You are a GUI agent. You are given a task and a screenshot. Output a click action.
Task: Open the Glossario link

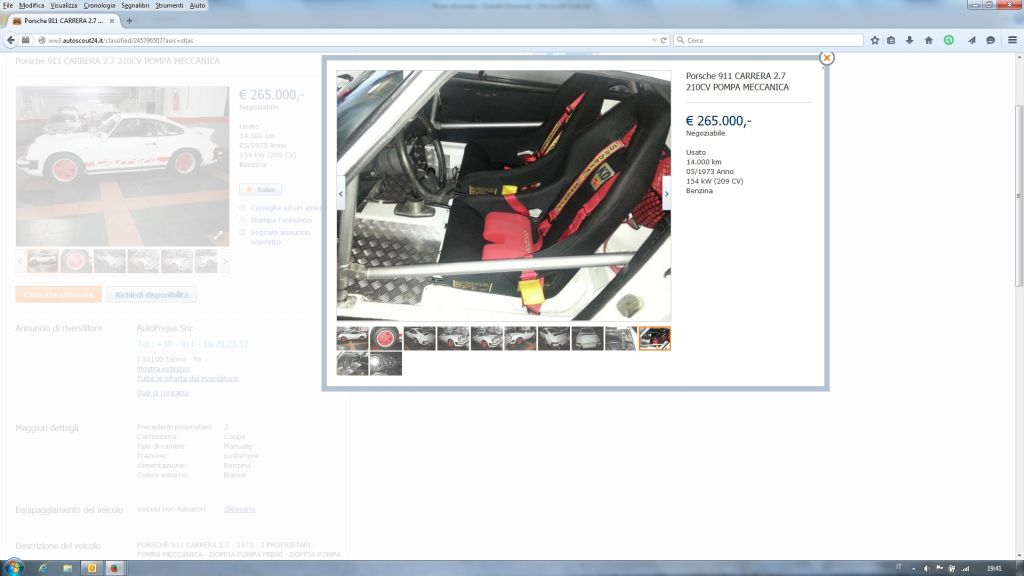(240, 509)
